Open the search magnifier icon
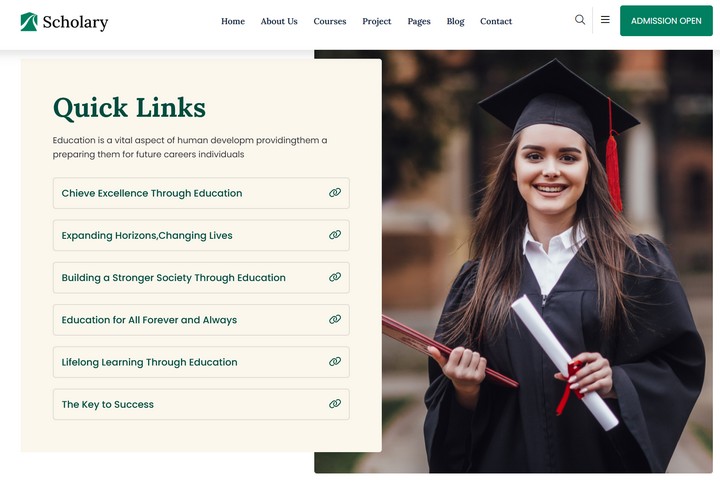The width and height of the screenshot is (720, 484). pos(580,20)
